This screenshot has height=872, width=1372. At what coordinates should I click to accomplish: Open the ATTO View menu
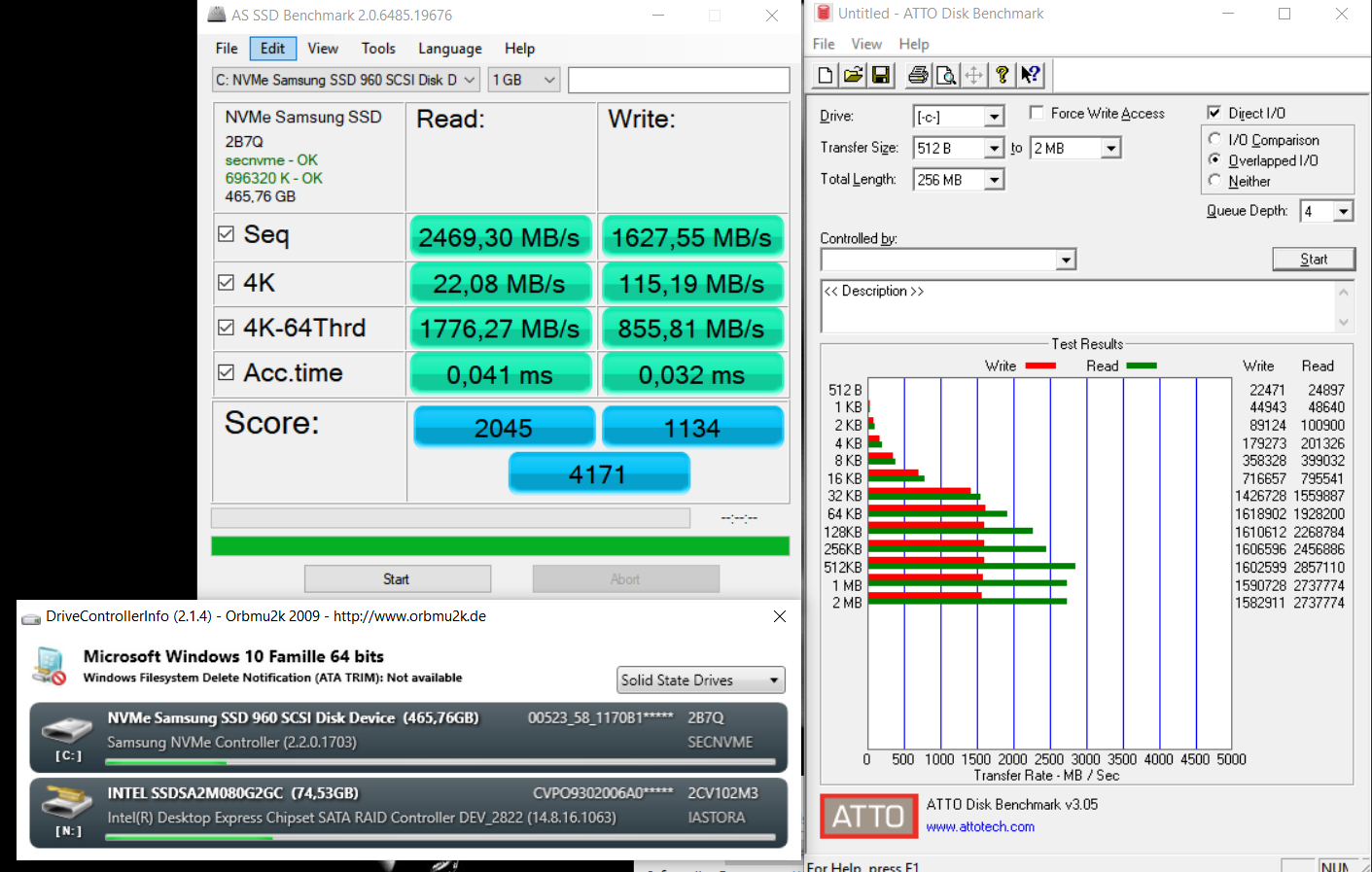[866, 44]
